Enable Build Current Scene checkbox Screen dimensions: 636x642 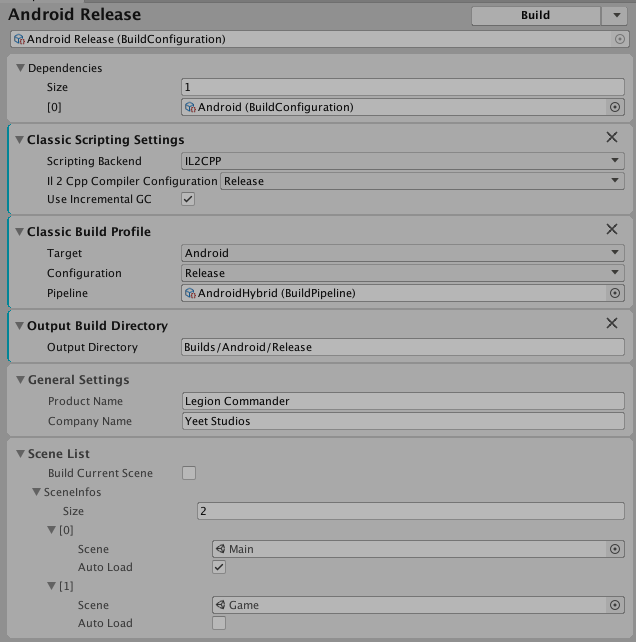pos(188,473)
